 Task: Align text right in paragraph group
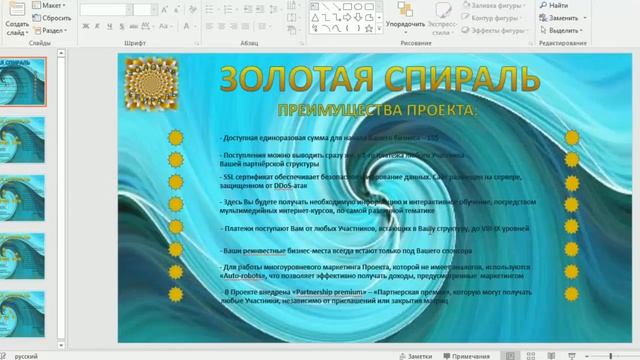(233, 27)
